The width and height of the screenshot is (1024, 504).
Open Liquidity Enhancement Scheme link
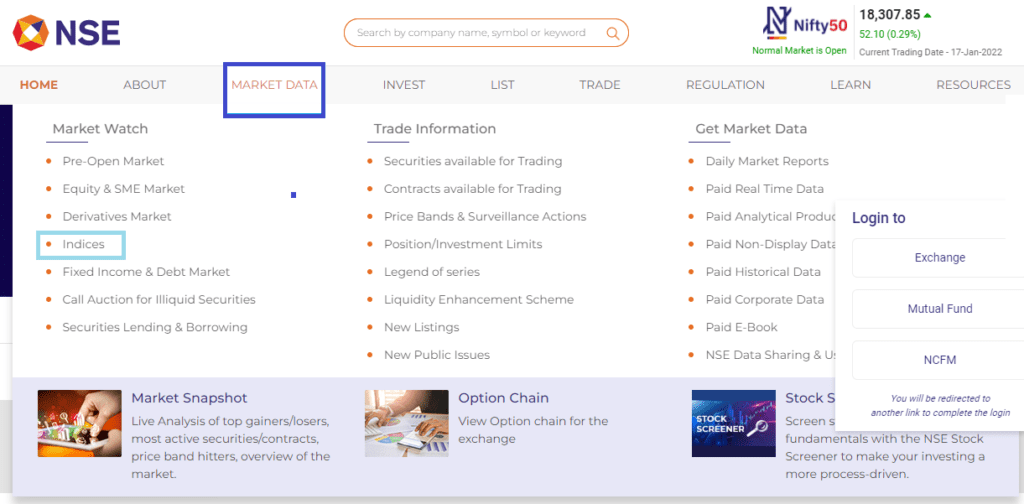pyautogui.click(x=478, y=300)
